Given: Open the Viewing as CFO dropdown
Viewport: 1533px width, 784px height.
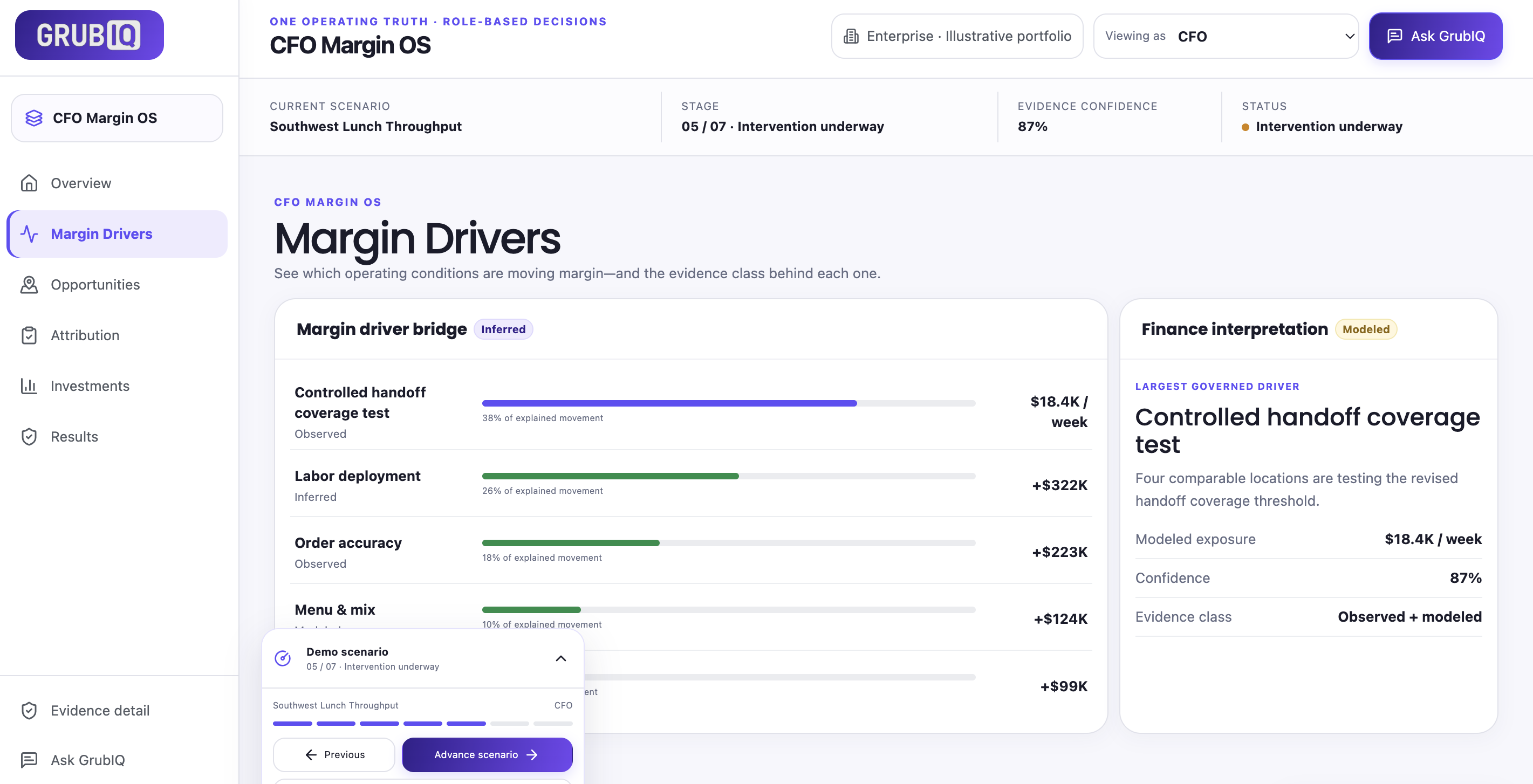Looking at the screenshot, I should pyautogui.click(x=1226, y=36).
